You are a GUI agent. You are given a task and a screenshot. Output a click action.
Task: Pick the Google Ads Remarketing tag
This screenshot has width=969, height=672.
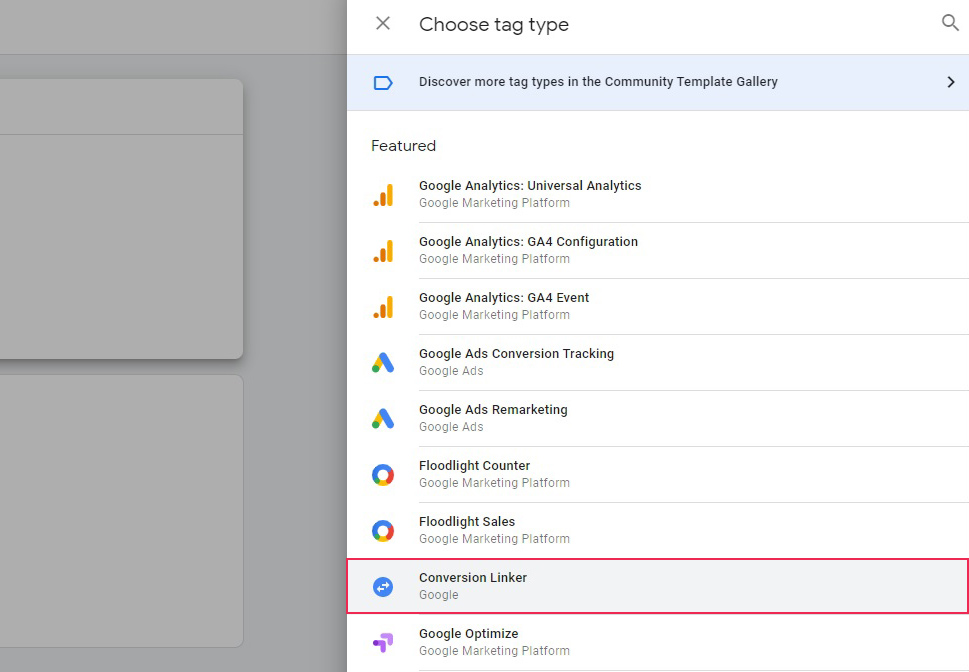pyautogui.click(x=658, y=419)
